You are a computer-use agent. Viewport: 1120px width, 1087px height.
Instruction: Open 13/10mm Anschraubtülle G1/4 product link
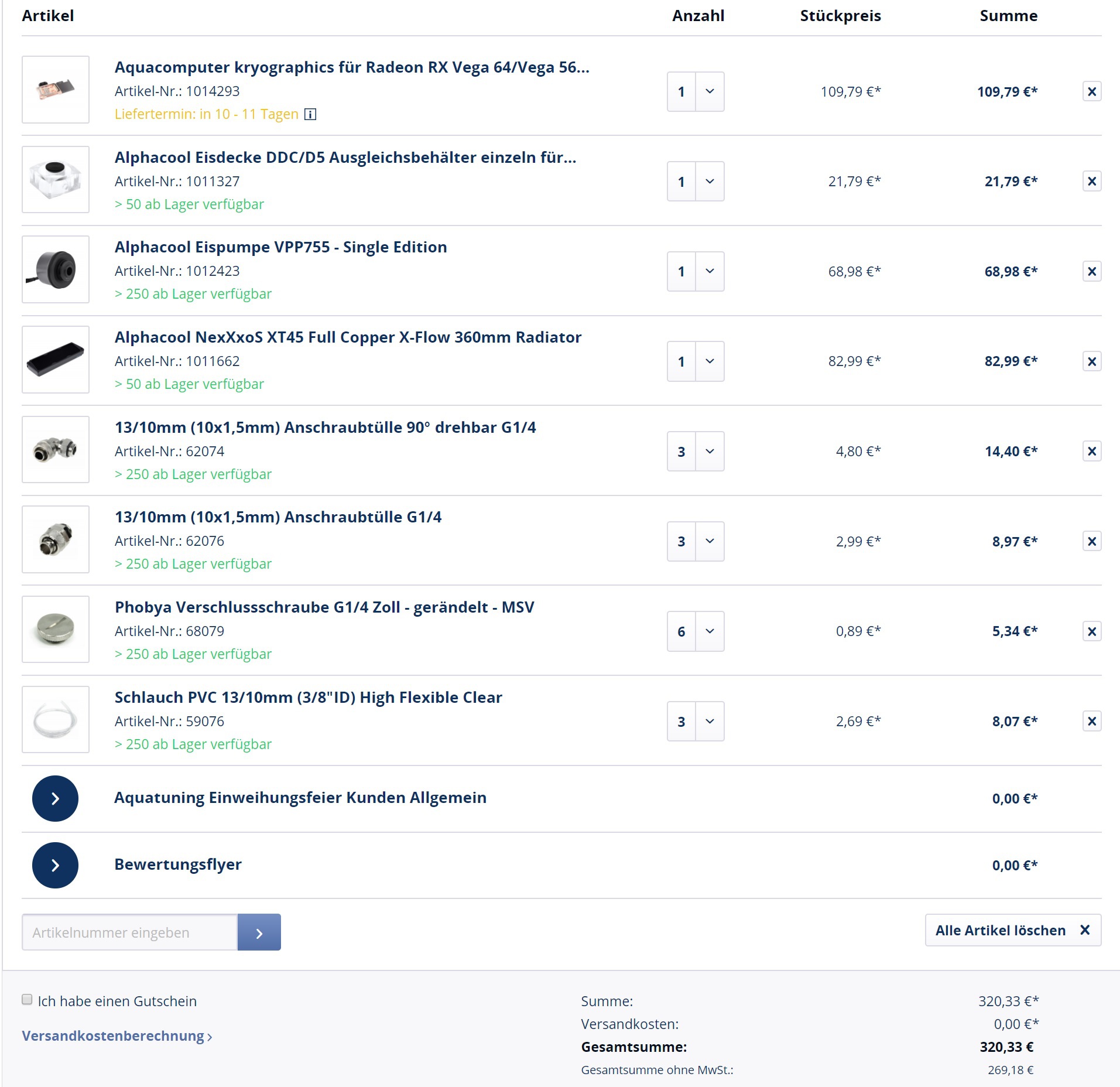tap(278, 517)
